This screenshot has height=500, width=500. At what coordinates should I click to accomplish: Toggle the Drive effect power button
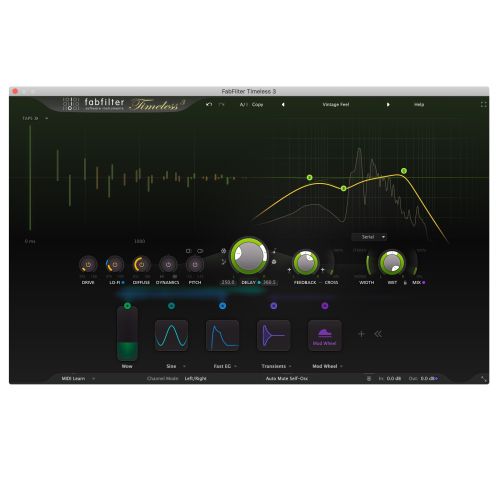click(x=88, y=265)
